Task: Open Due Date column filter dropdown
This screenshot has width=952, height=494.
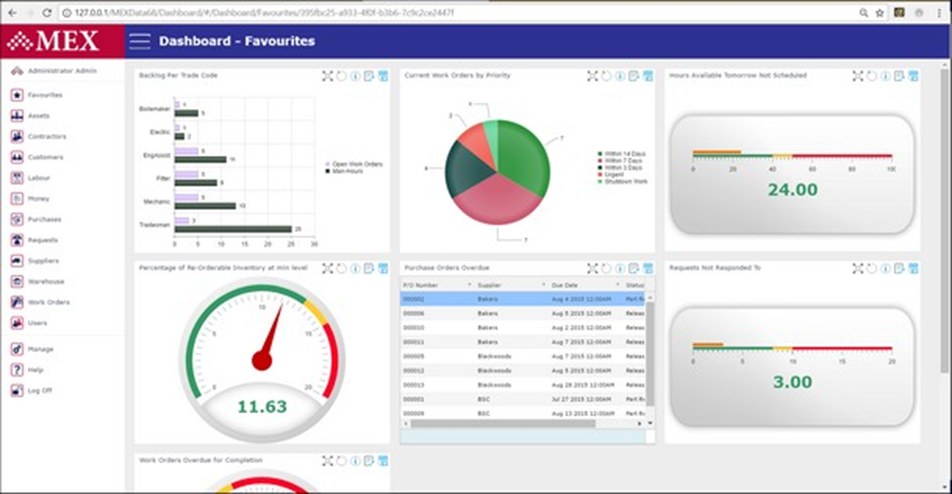Action: [x=617, y=285]
